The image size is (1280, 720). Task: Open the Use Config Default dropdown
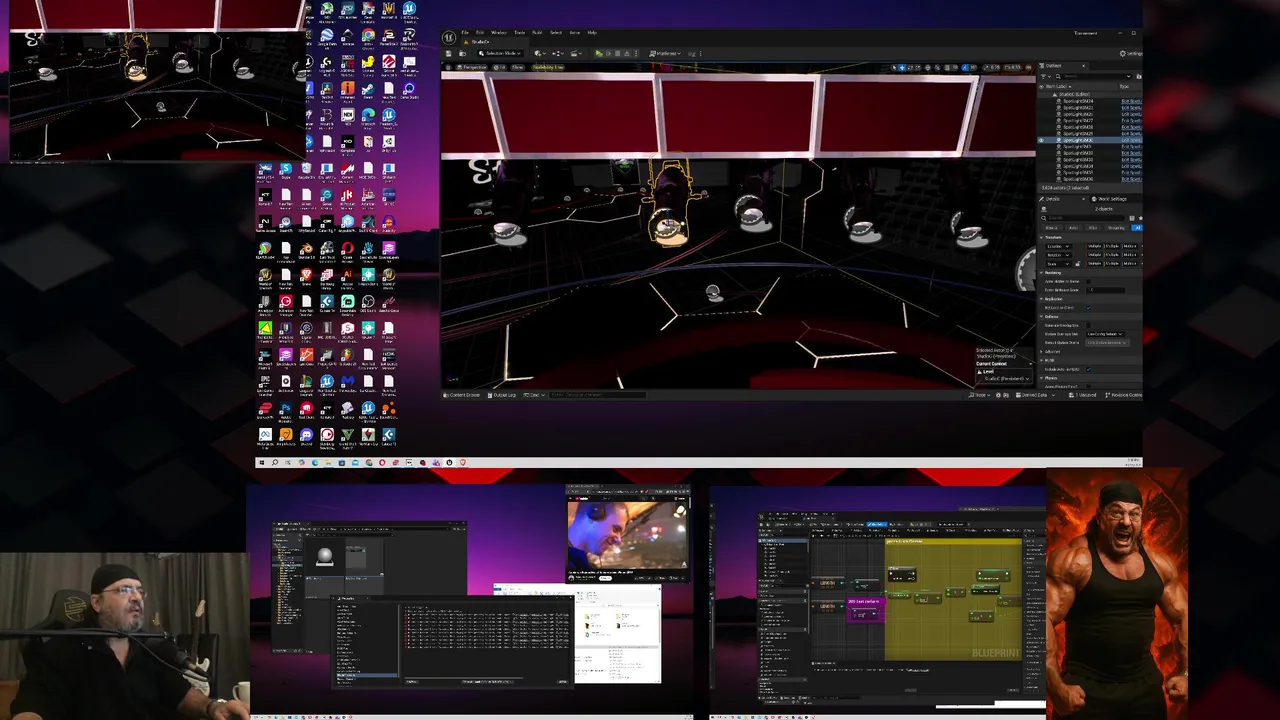pos(1105,334)
